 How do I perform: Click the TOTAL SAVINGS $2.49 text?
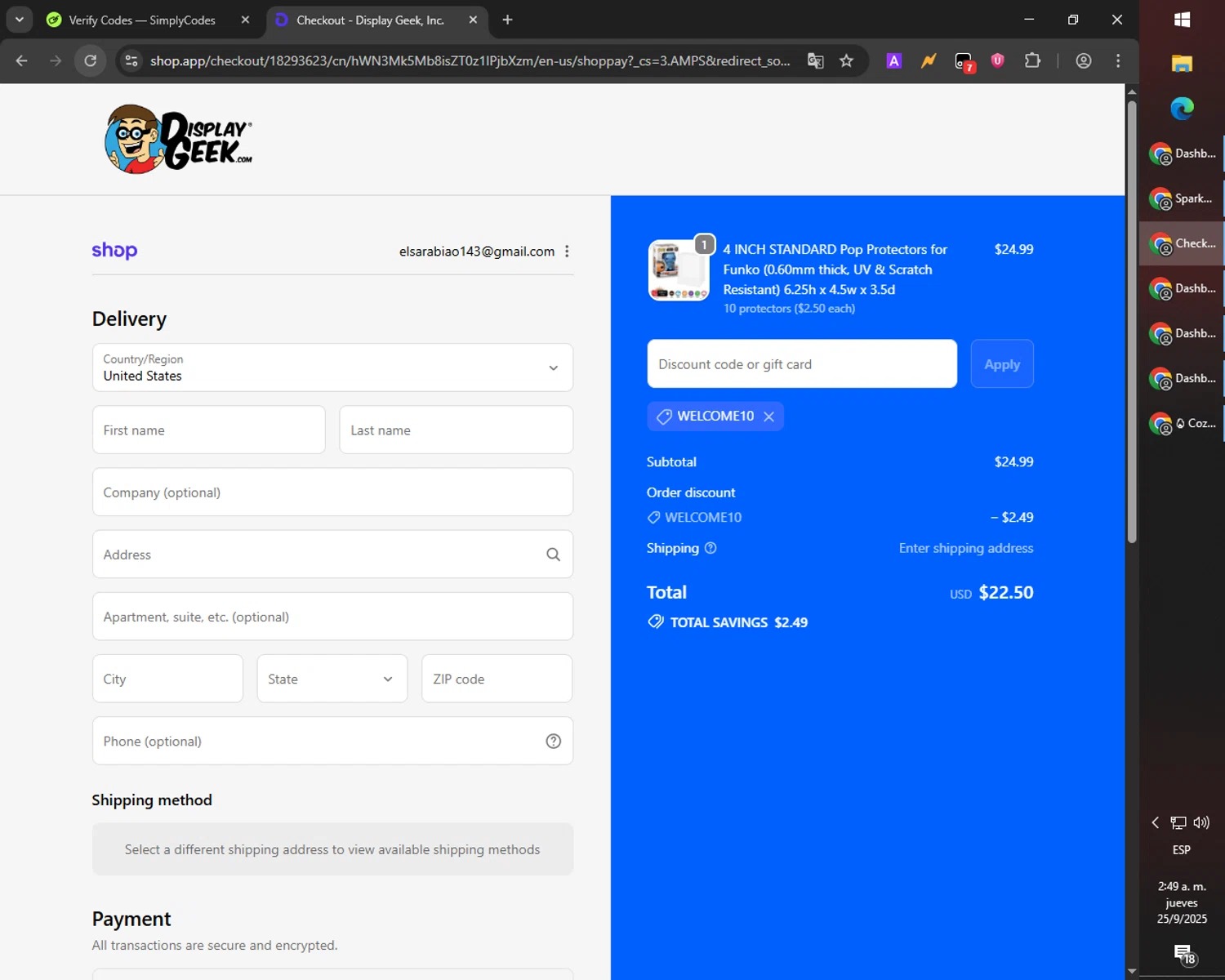739,622
